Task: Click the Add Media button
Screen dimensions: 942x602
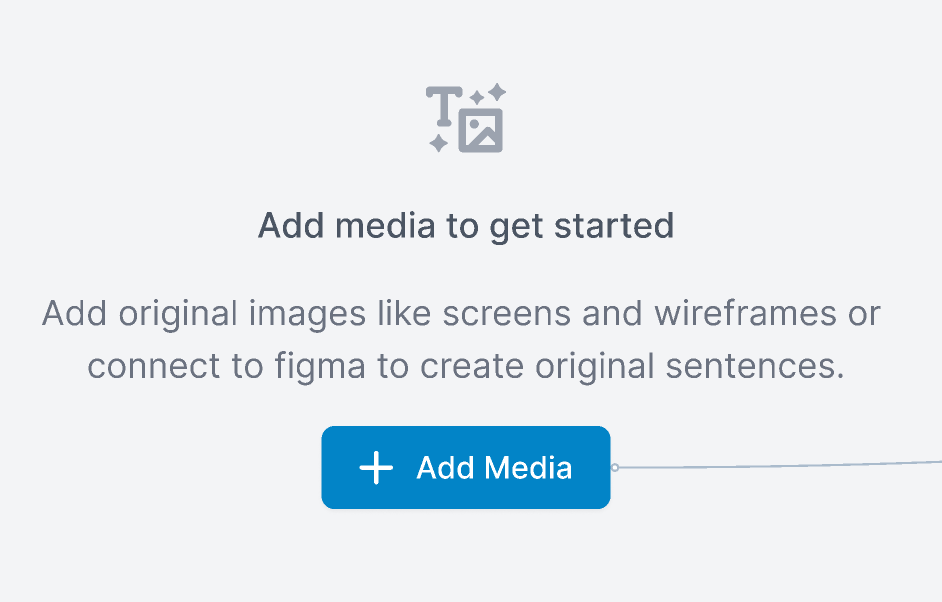Action: (x=465, y=468)
